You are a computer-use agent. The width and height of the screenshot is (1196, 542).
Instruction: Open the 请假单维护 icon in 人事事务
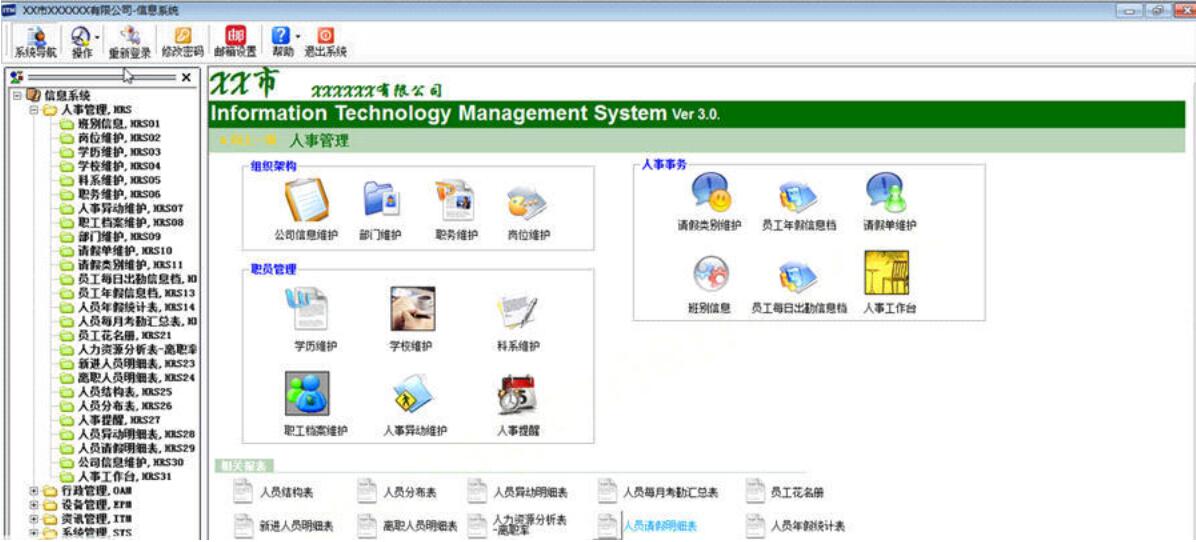886,192
